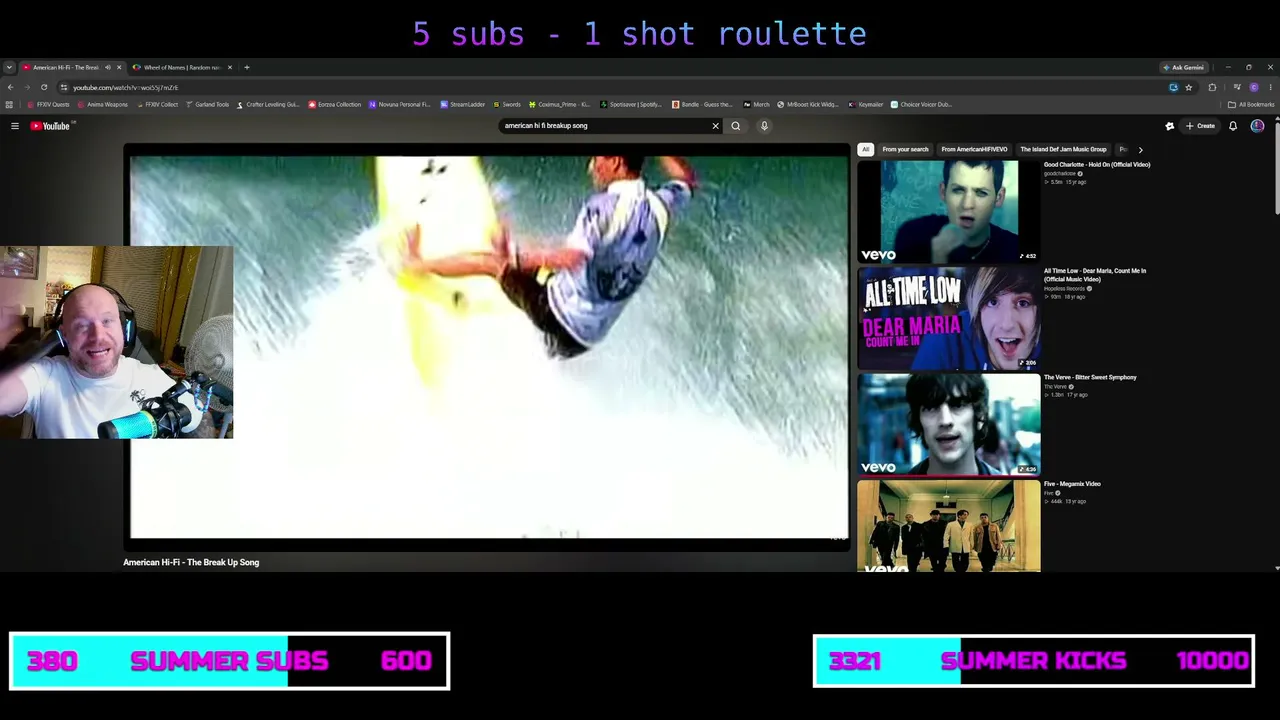Click the Good Charlotte - Hold On title
Image resolution: width=1280 pixels, height=720 pixels.
[1097, 164]
